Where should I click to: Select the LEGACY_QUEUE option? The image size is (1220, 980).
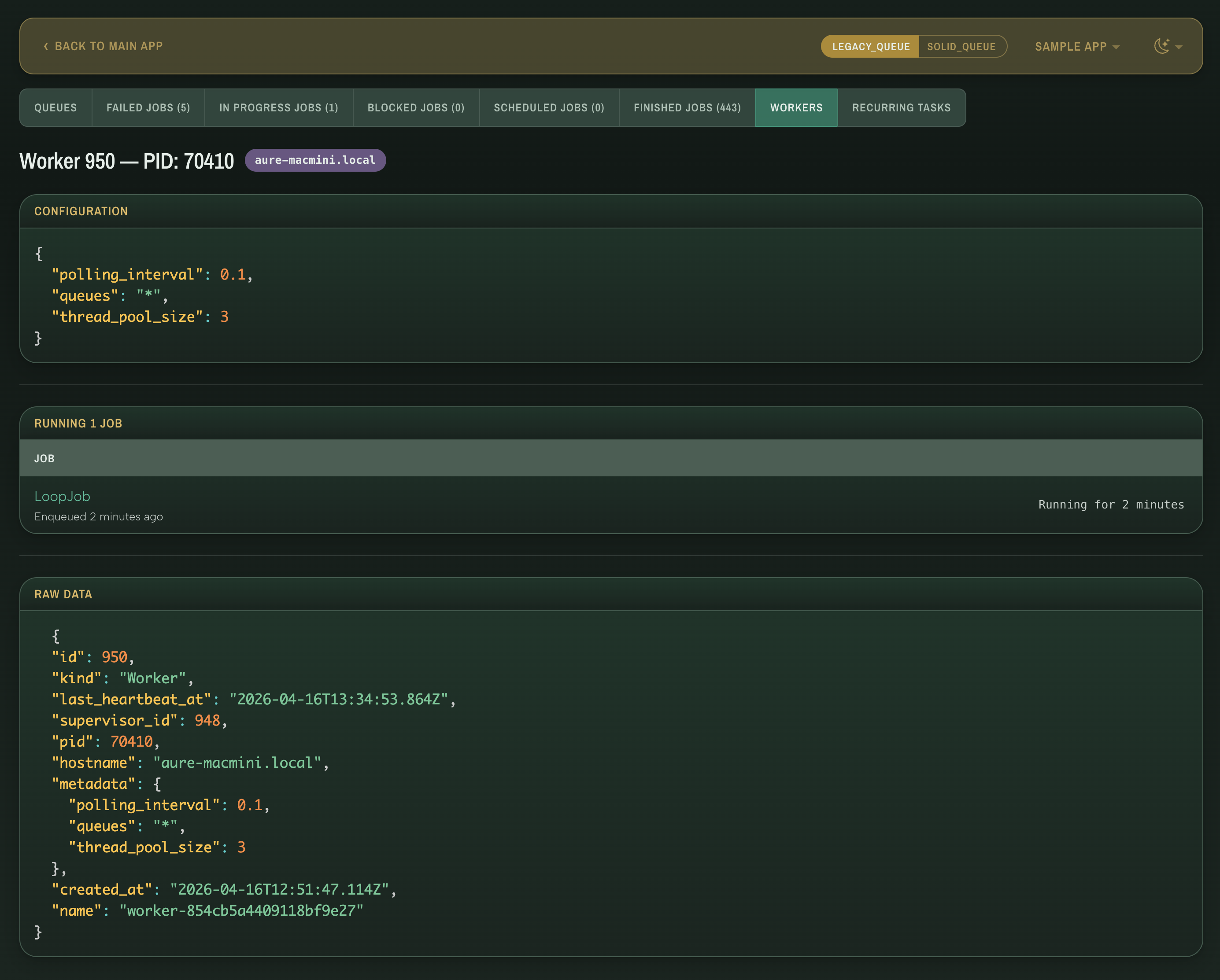tap(870, 46)
